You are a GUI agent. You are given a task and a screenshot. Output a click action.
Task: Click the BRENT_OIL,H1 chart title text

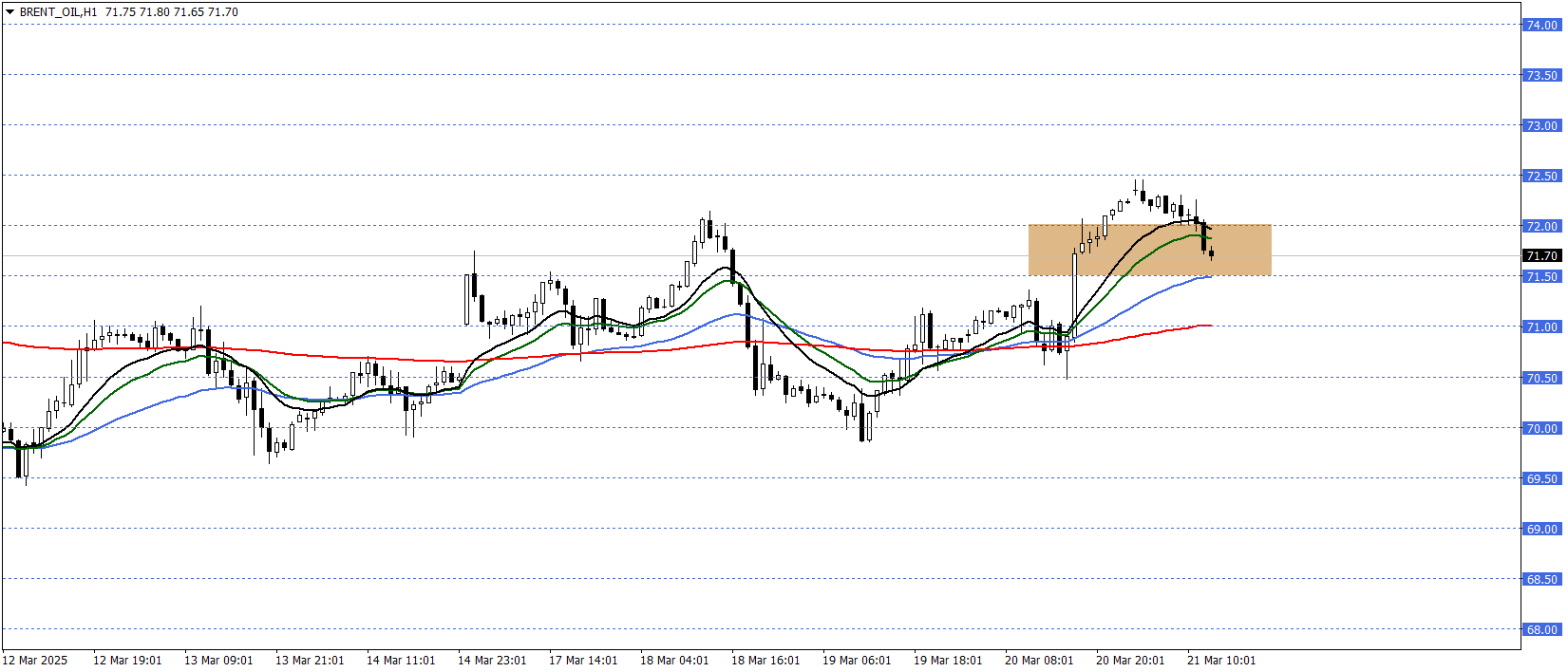(58, 12)
